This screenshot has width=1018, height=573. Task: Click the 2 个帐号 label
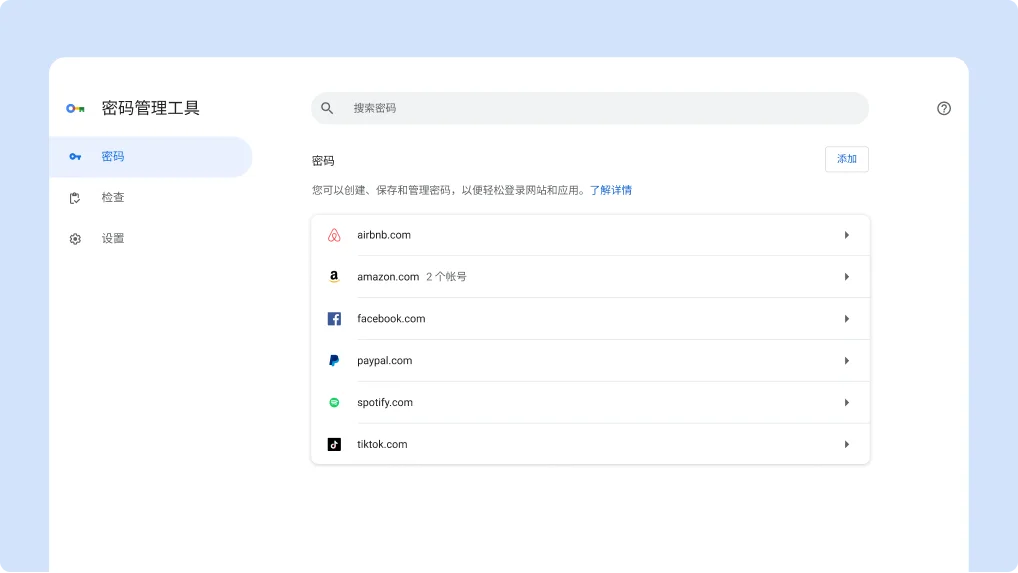point(446,276)
